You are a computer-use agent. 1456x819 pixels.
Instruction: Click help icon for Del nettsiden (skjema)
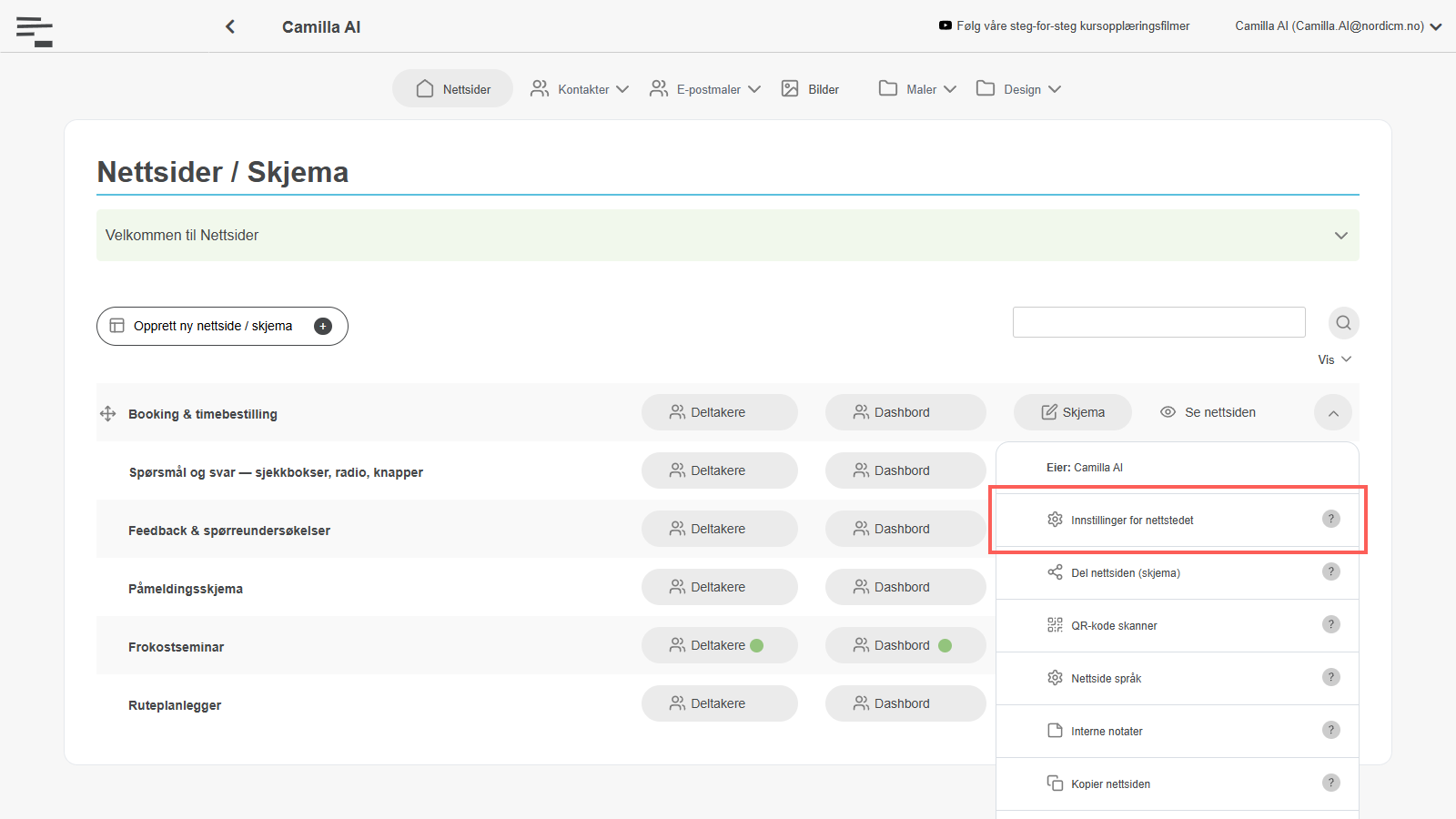coord(1331,571)
